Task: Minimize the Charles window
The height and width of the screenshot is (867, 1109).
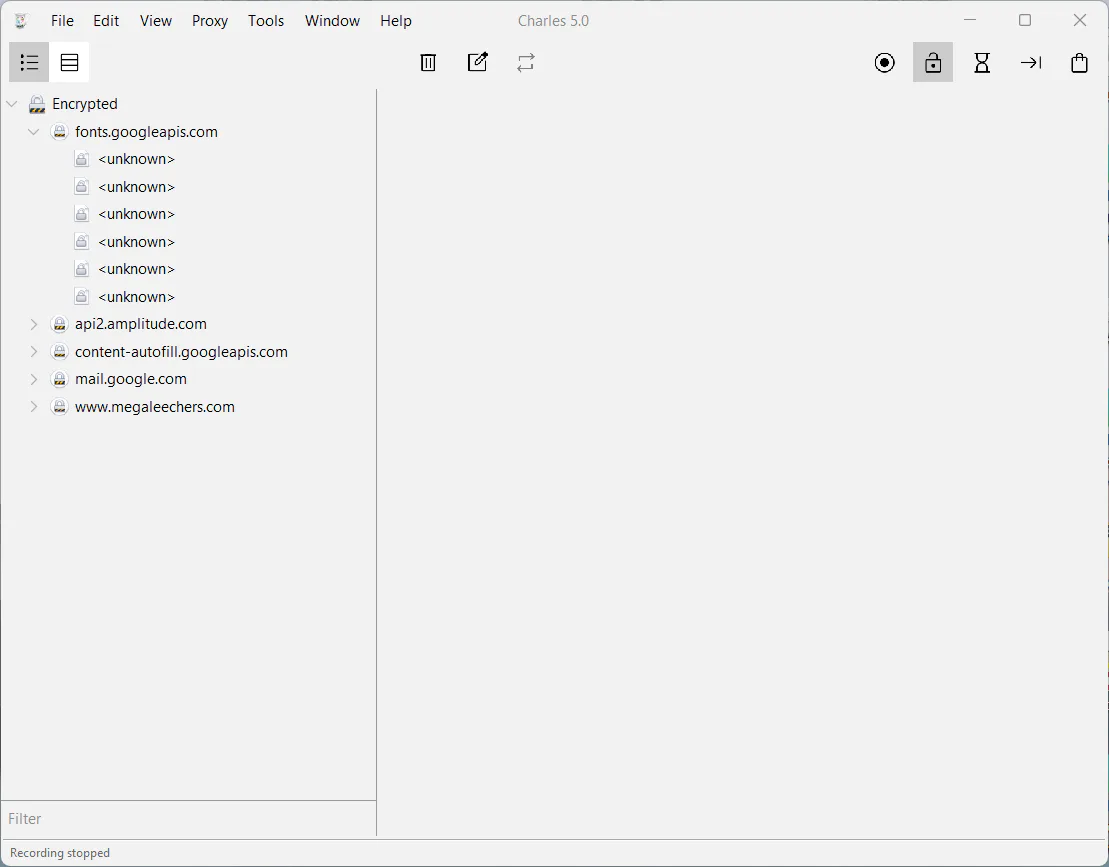Action: coord(970,20)
